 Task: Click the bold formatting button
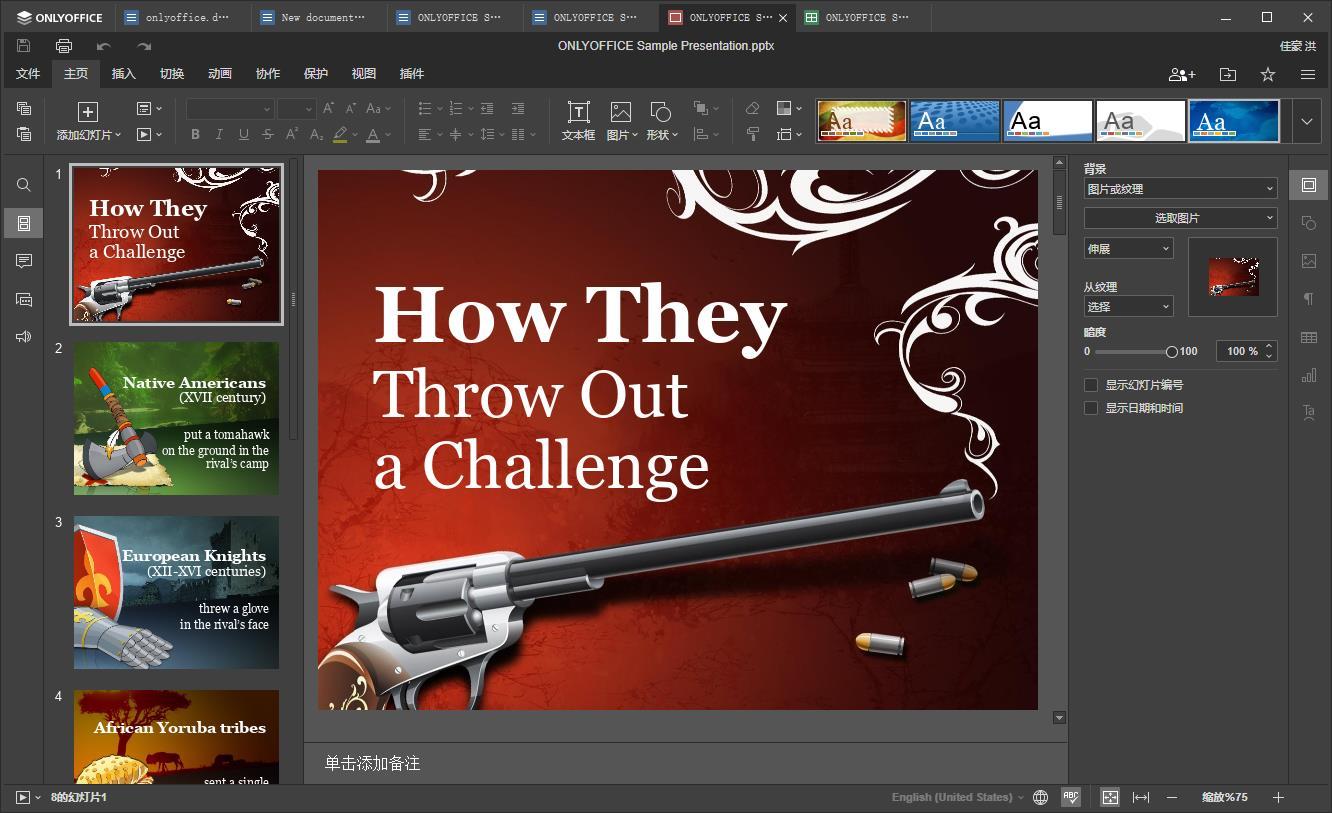point(195,134)
